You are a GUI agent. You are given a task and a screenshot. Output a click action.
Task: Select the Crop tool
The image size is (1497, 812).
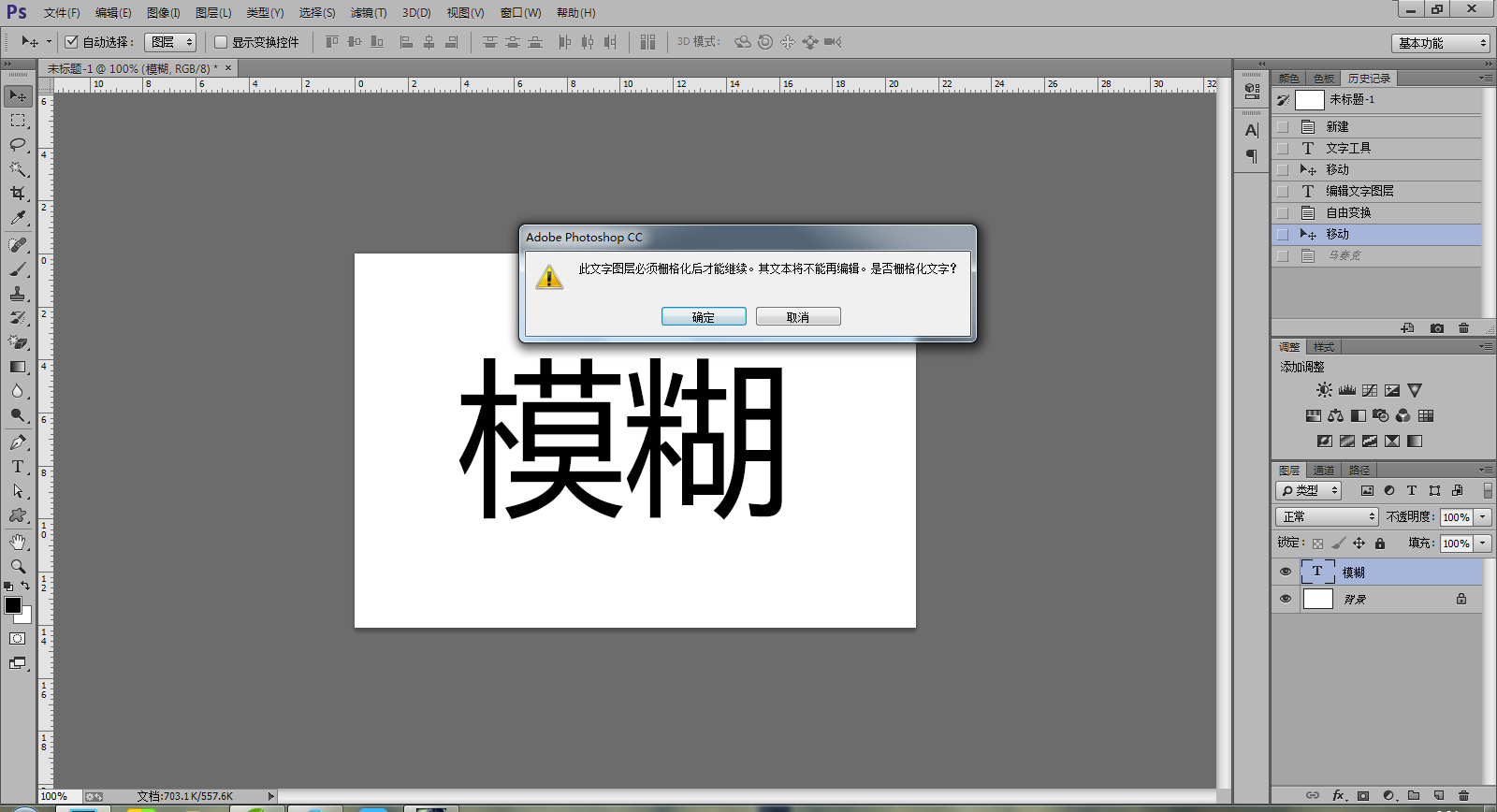[18, 194]
